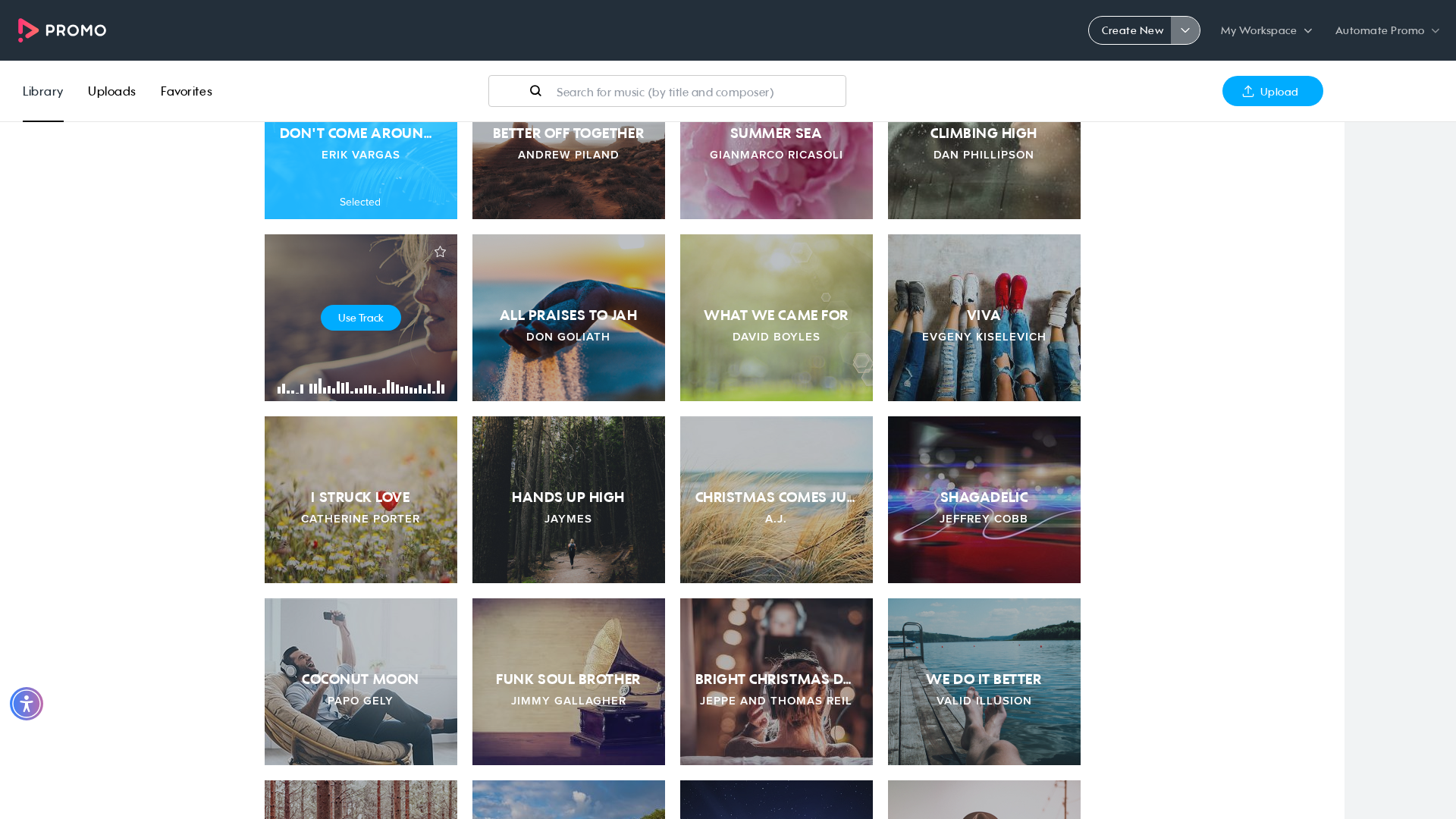Open the accessibility widget icon
The image size is (1456, 819).
[27, 704]
